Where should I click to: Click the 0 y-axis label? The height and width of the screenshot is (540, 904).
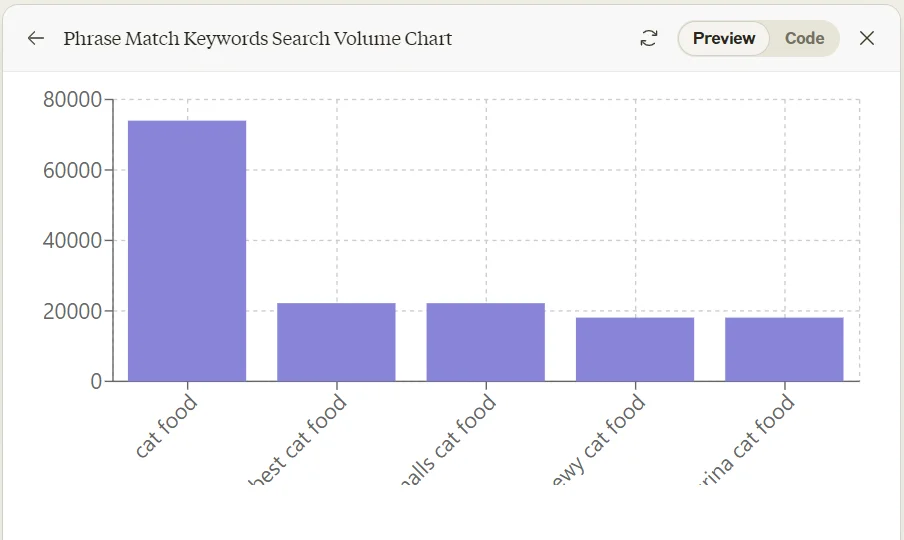[96, 382]
